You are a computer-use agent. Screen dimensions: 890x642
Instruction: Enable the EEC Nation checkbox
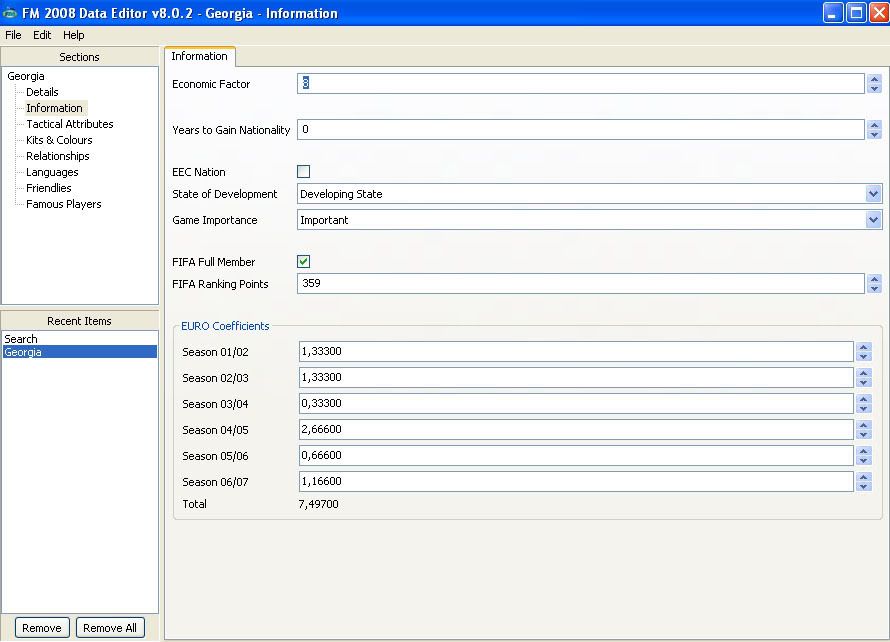tap(304, 171)
